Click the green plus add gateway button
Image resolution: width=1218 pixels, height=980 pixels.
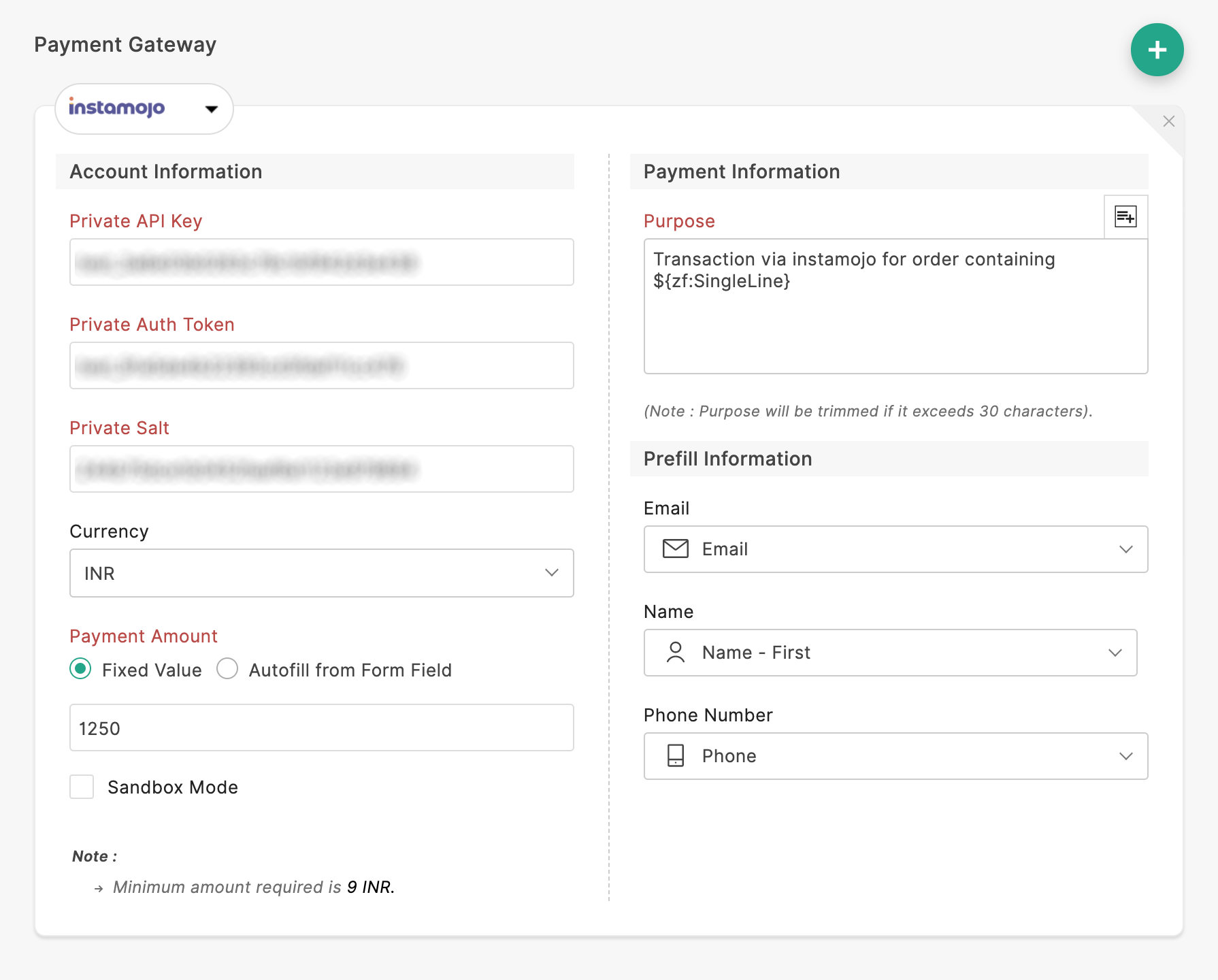click(x=1157, y=50)
